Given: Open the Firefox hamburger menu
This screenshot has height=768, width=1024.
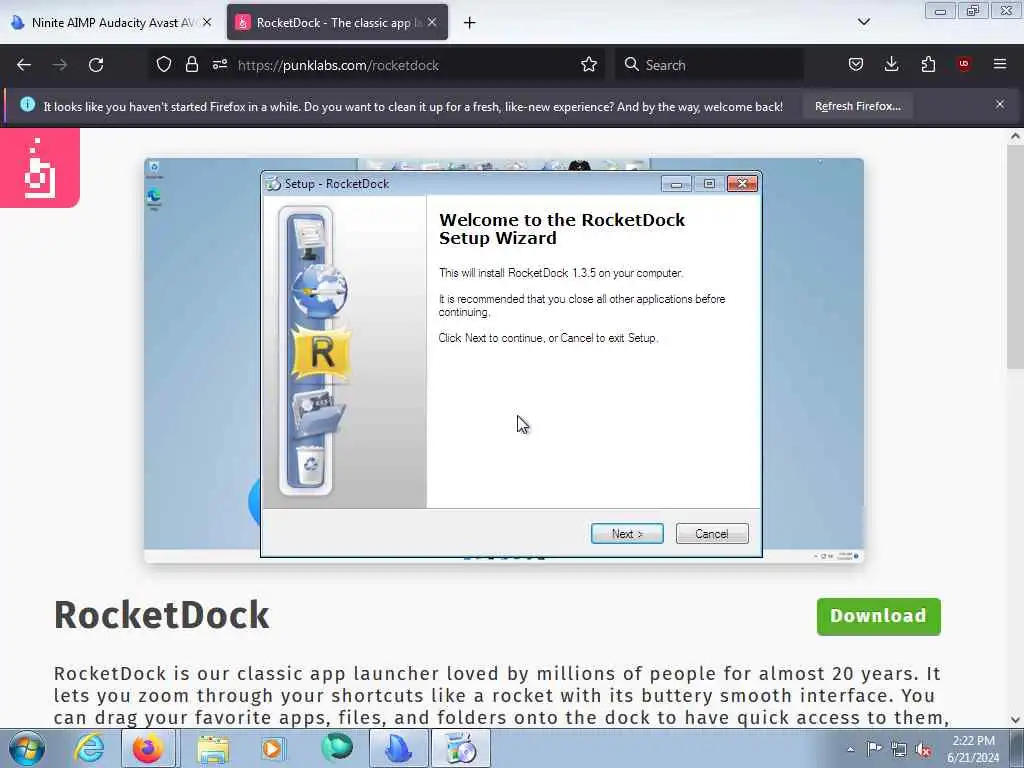Looking at the screenshot, I should click(1000, 64).
